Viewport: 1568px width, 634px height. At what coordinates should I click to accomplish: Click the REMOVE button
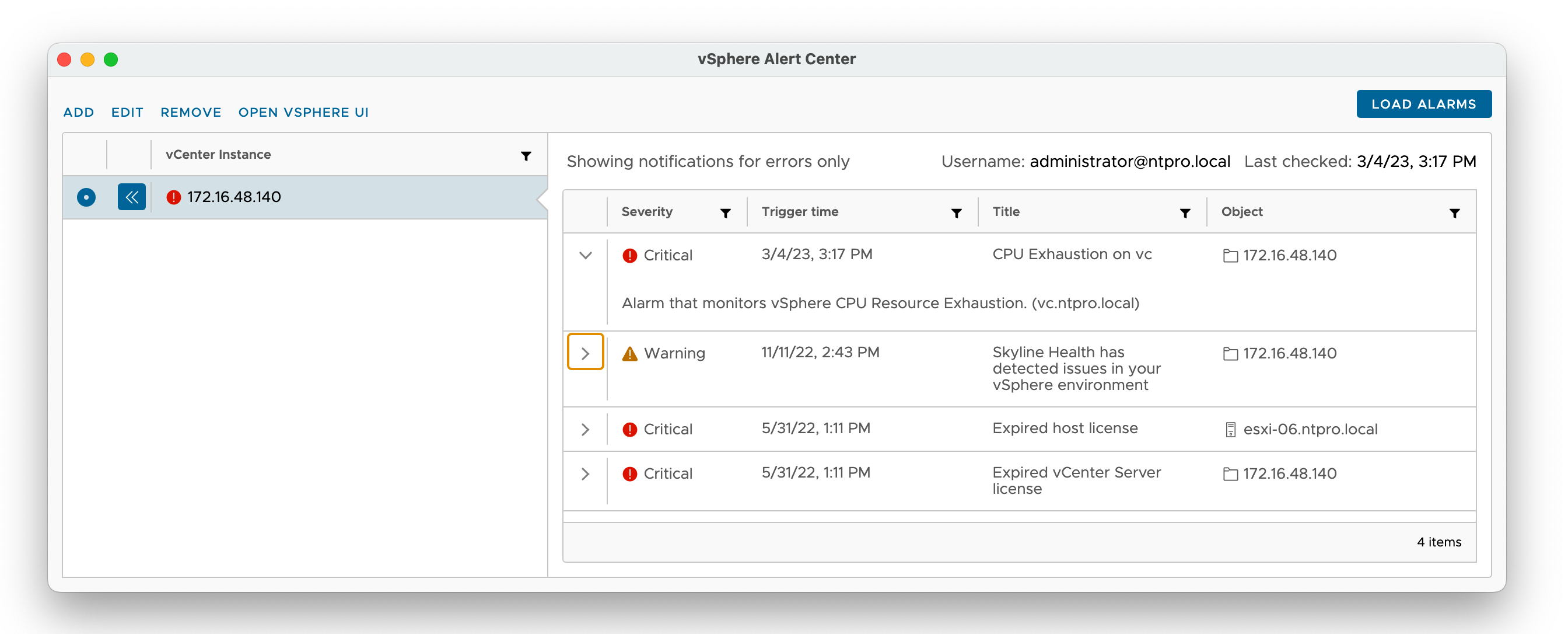(x=191, y=112)
